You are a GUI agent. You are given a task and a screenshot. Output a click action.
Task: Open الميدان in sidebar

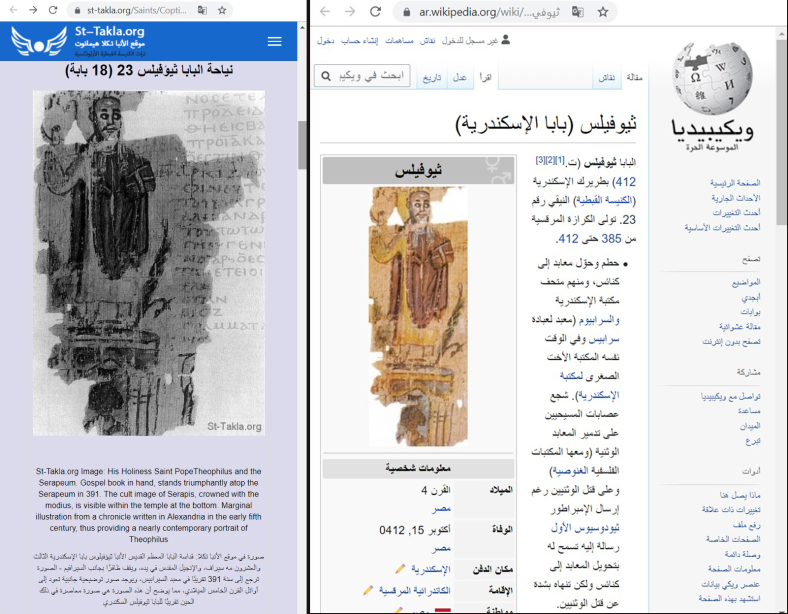tap(750, 426)
